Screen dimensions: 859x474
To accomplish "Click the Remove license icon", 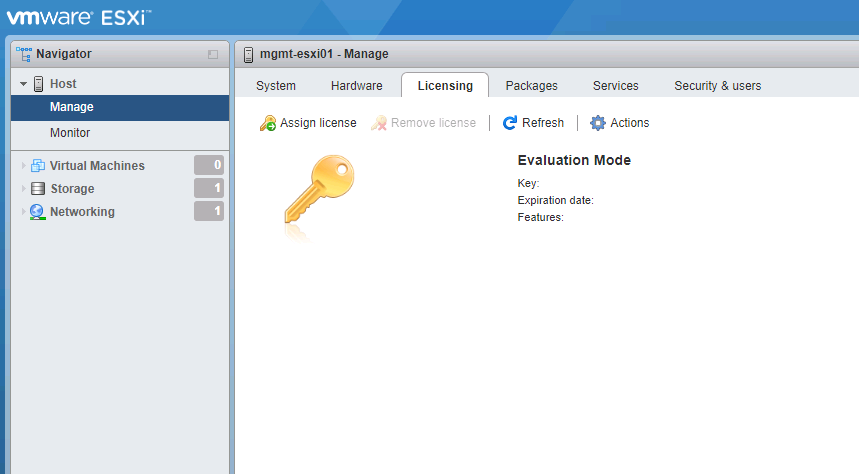I will point(379,123).
